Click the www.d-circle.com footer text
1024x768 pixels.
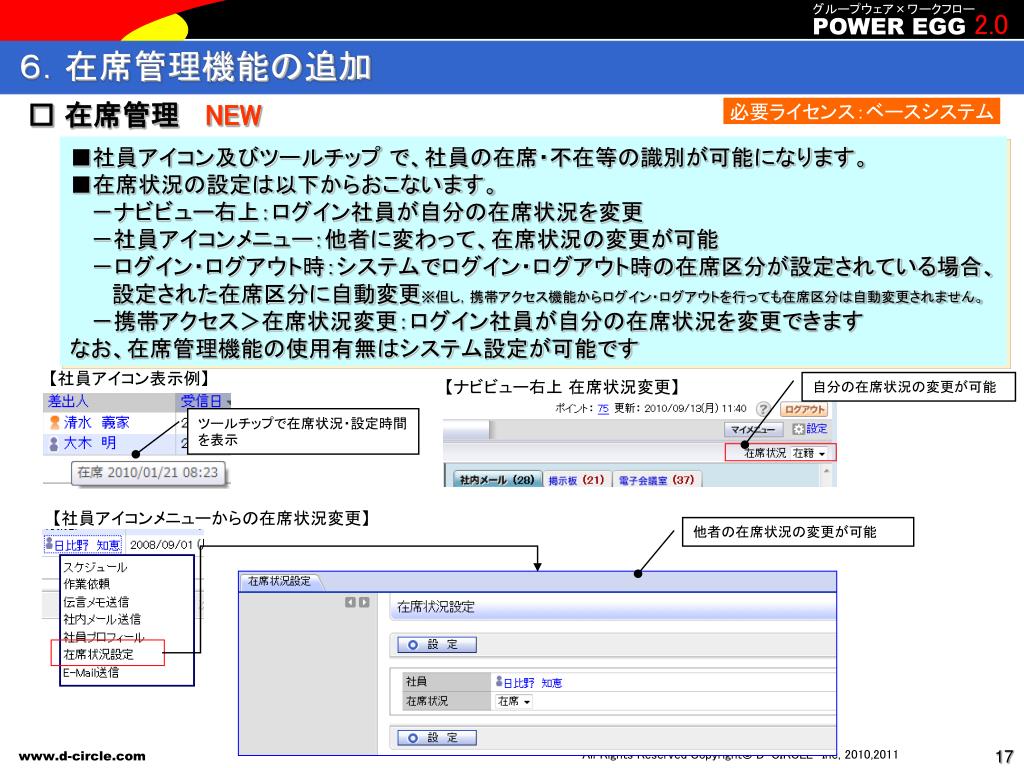pyautogui.click(x=82, y=756)
